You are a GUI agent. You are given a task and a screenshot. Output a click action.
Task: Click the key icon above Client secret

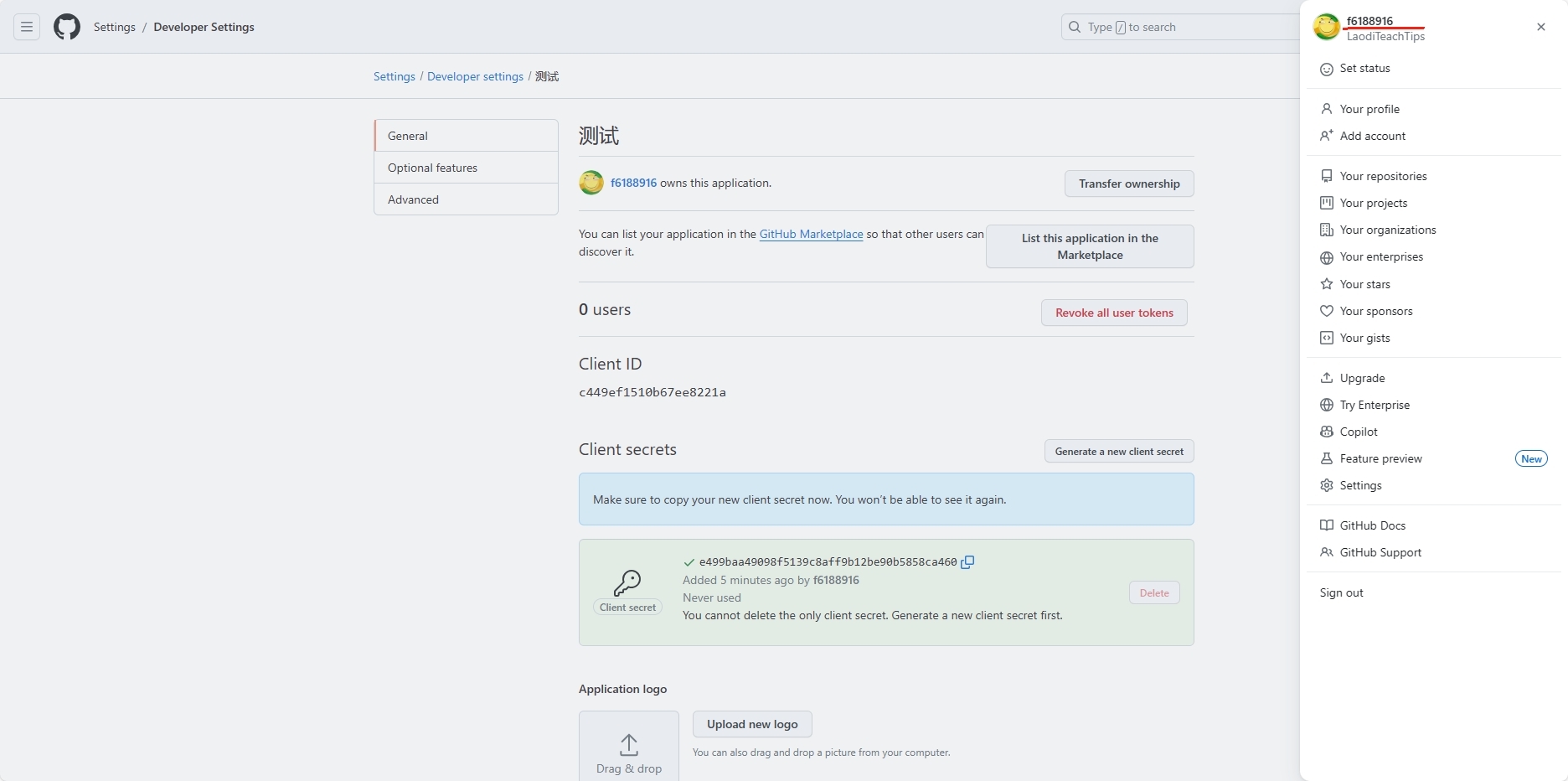(627, 582)
